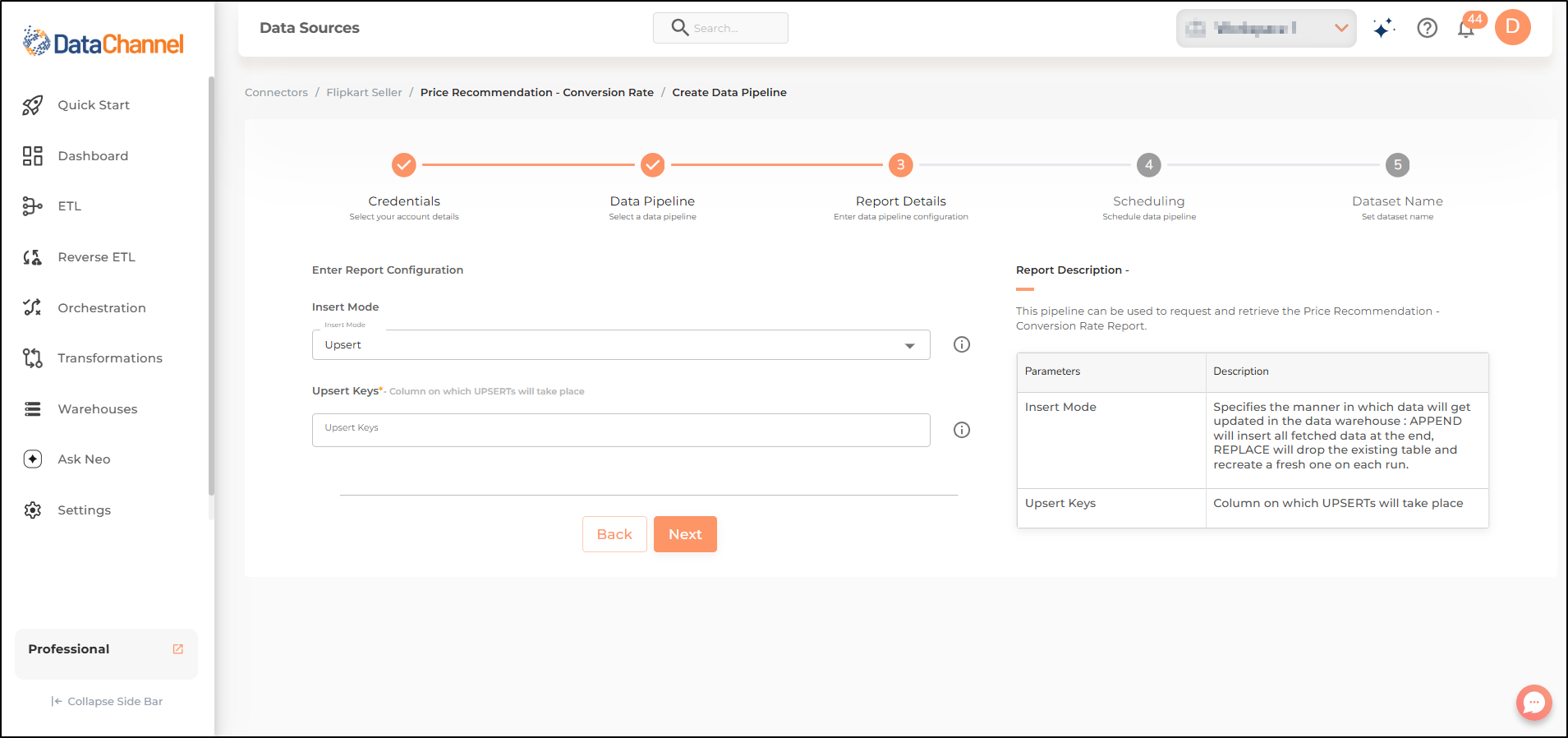Click step 4 Scheduling circle

1149,165
